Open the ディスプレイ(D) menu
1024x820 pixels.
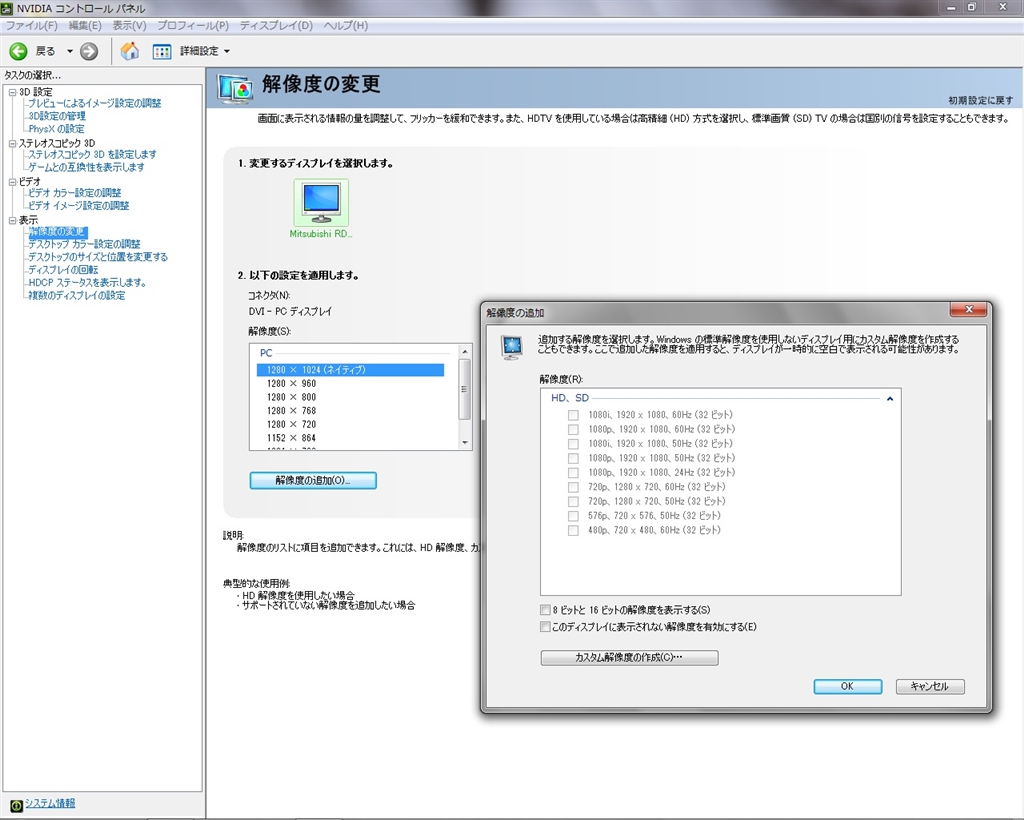[x=276, y=25]
